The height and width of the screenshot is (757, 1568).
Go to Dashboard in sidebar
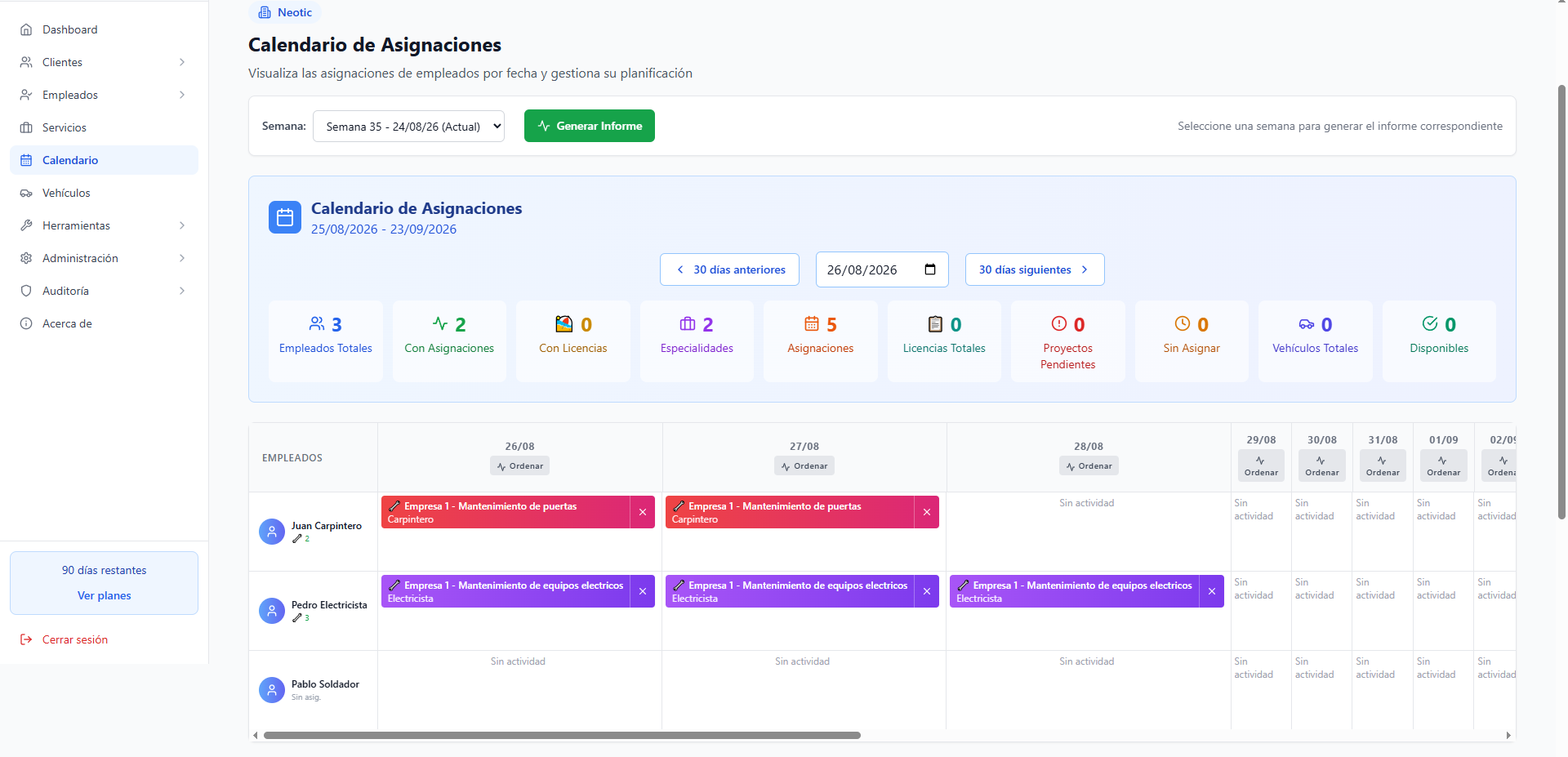[104, 29]
